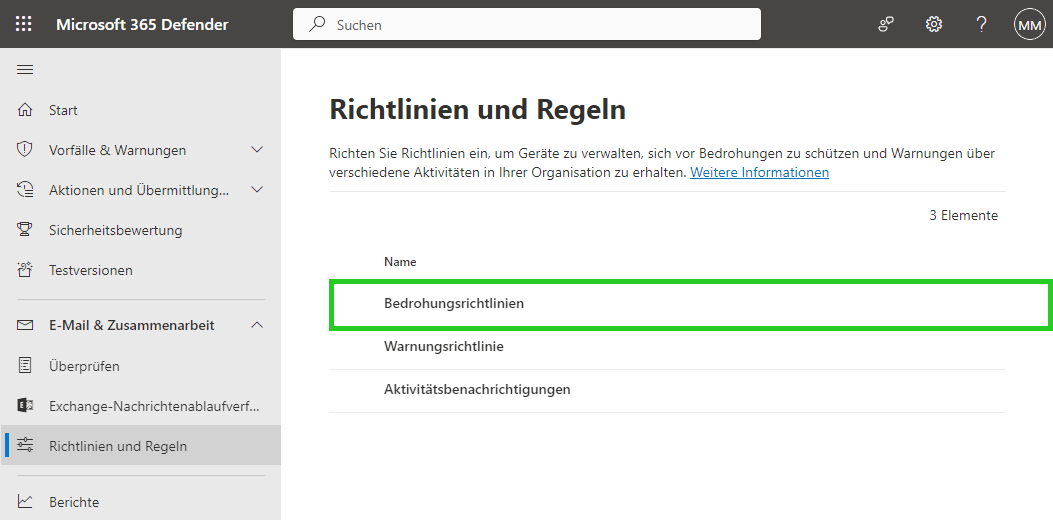Open Warnungsrichtlinie row
The image size is (1053, 520).
pos(668,347)
